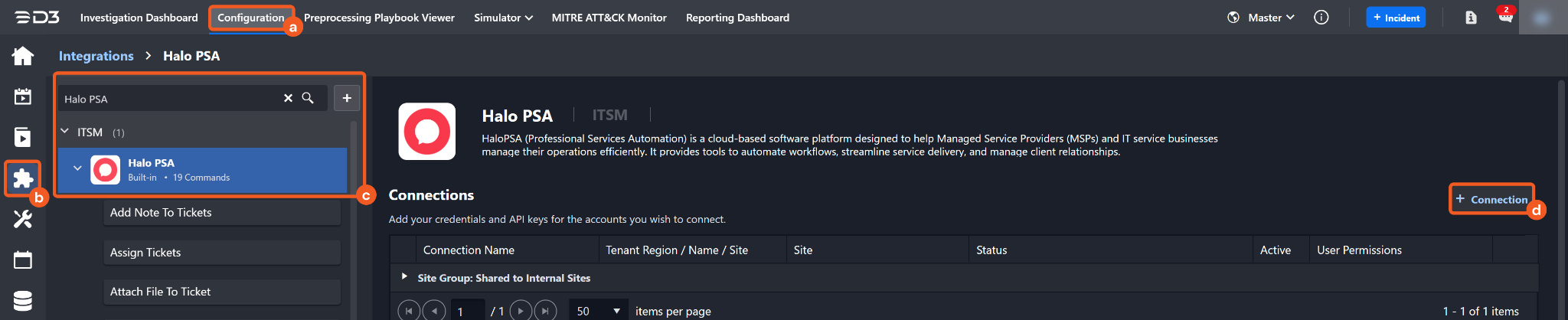Screen dimensions: 1568x320
Task: Click the search magnifier icon
Action: click(x=308, y=98)
